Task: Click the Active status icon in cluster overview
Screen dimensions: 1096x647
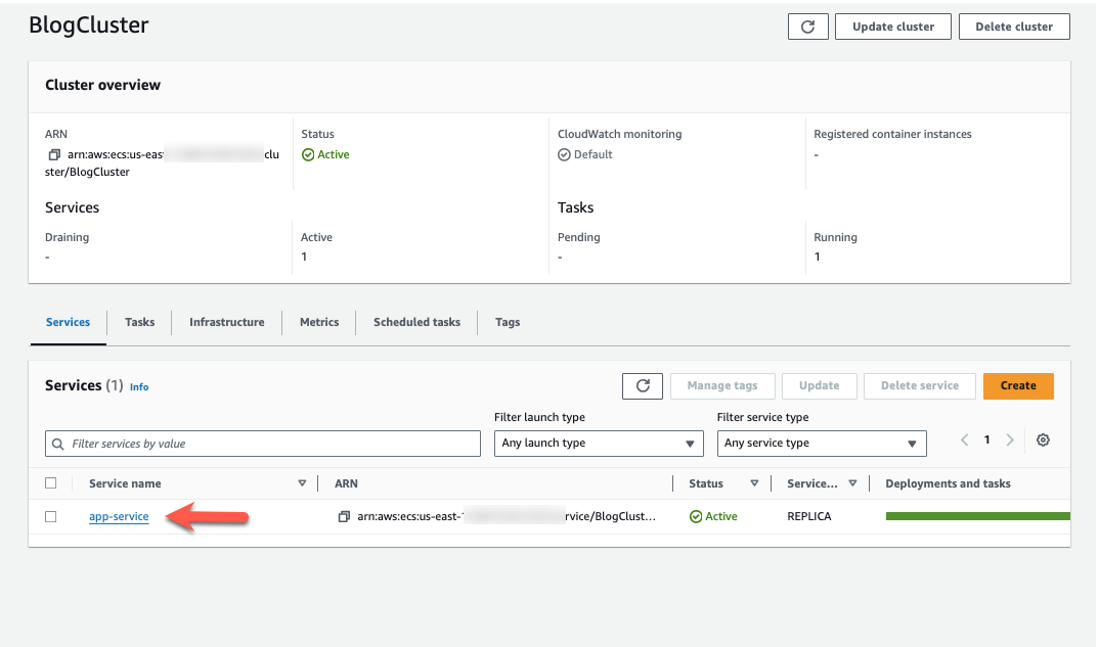Action: click(307, 154)
